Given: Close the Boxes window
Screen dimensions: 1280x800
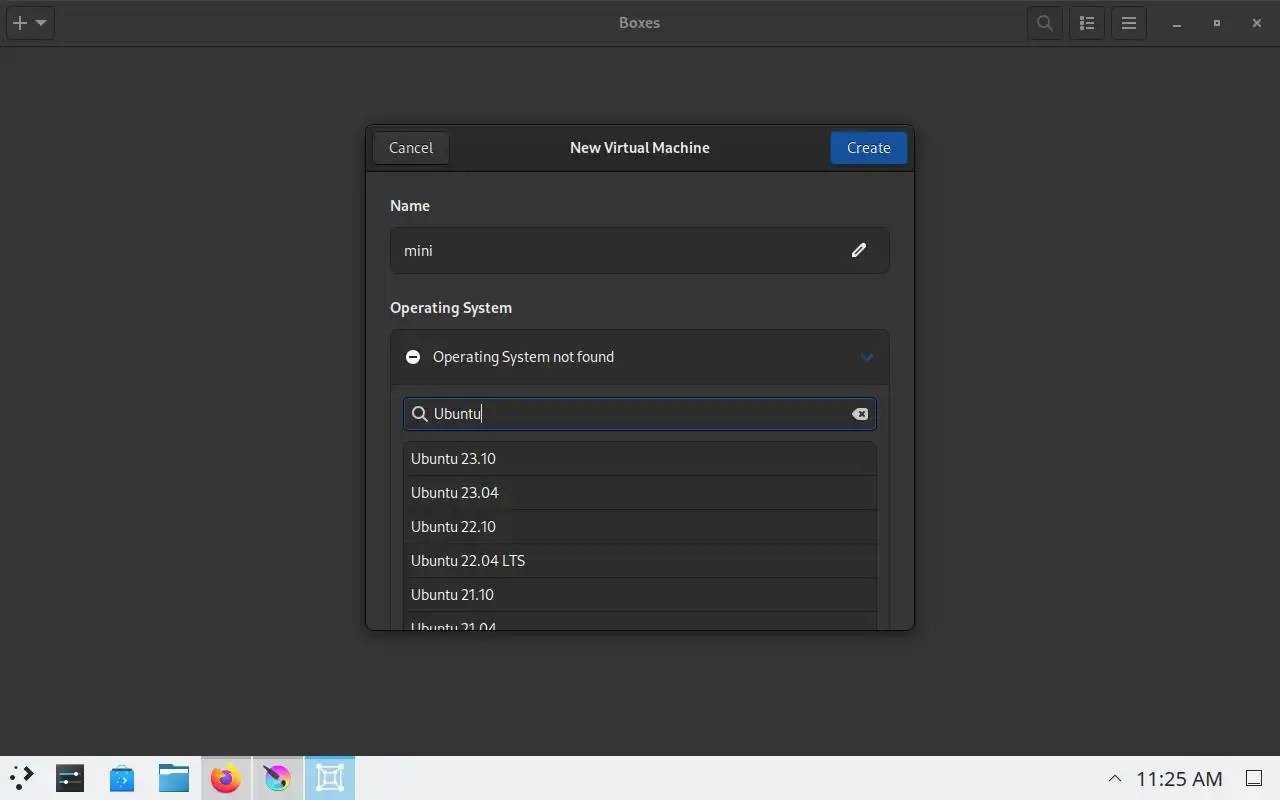Looking at the screenshot, I should click(x=1257, y=23).
